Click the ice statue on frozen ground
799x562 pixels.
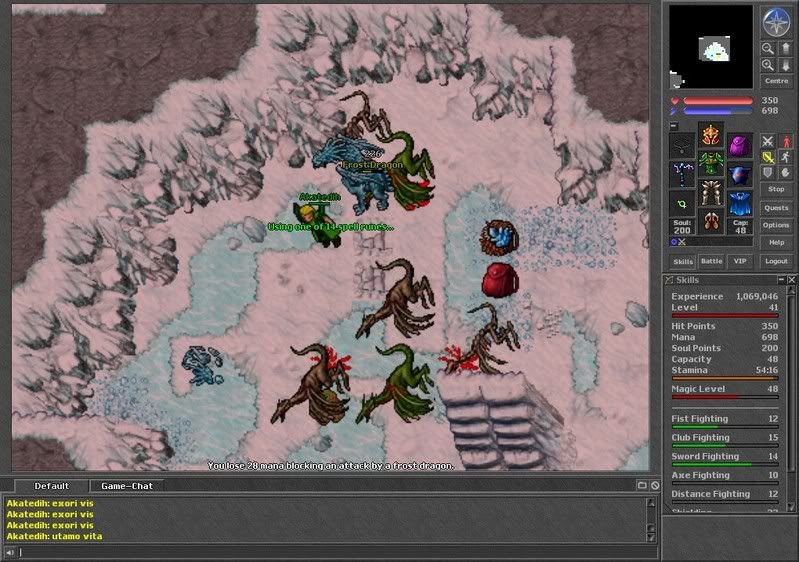(202, 364)
